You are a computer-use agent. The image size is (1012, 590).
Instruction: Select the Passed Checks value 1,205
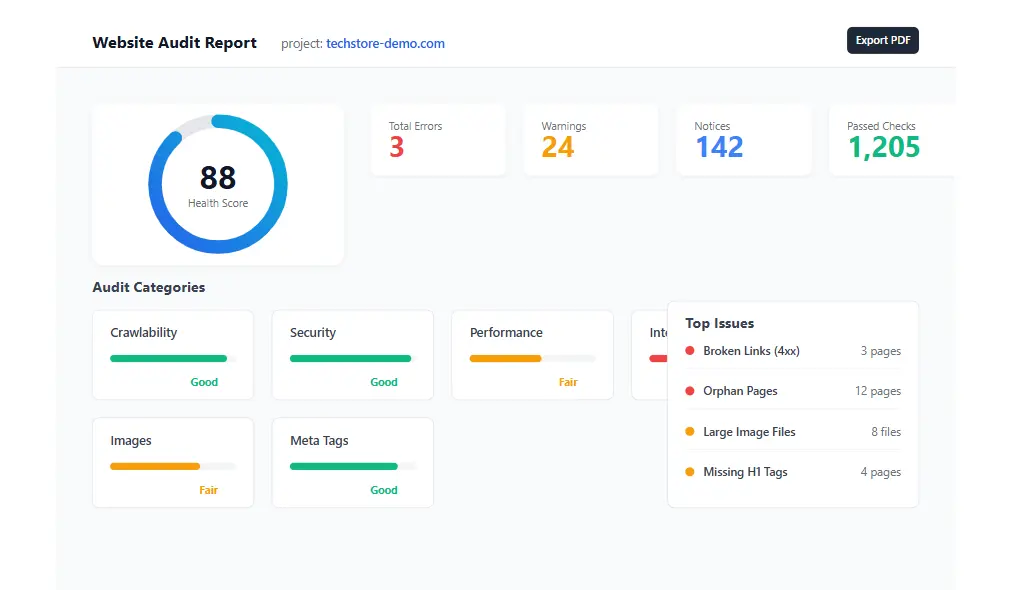(x=884, y=147)
